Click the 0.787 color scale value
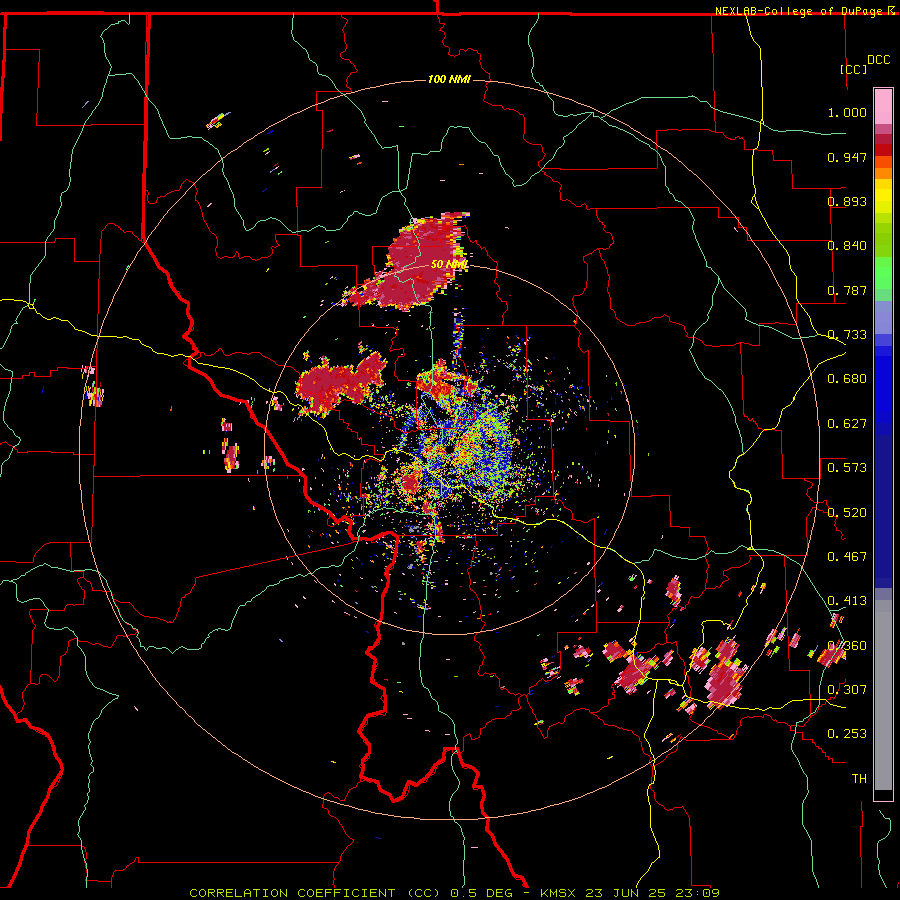Image resolution: width=900 pixels, height=900 pixels. 847,290
